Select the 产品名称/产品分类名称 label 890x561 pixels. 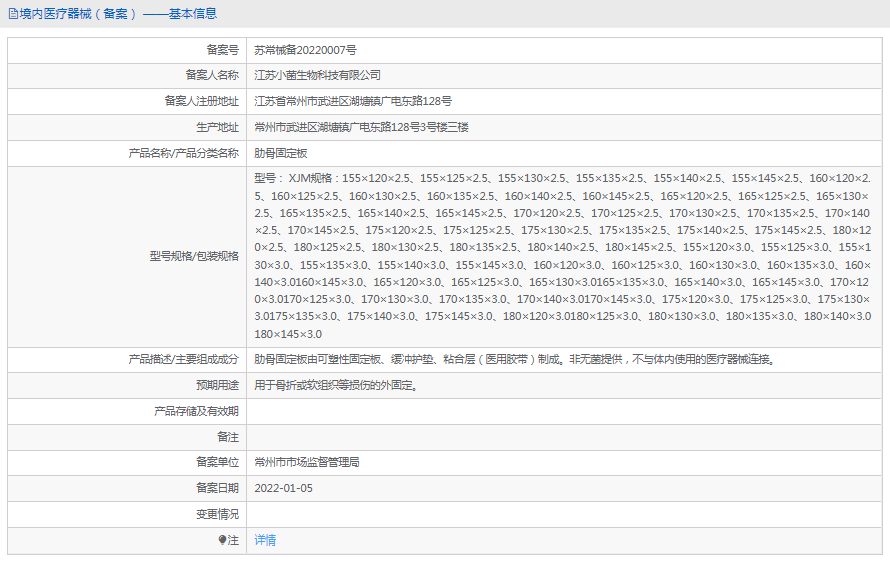coord(183,153)
